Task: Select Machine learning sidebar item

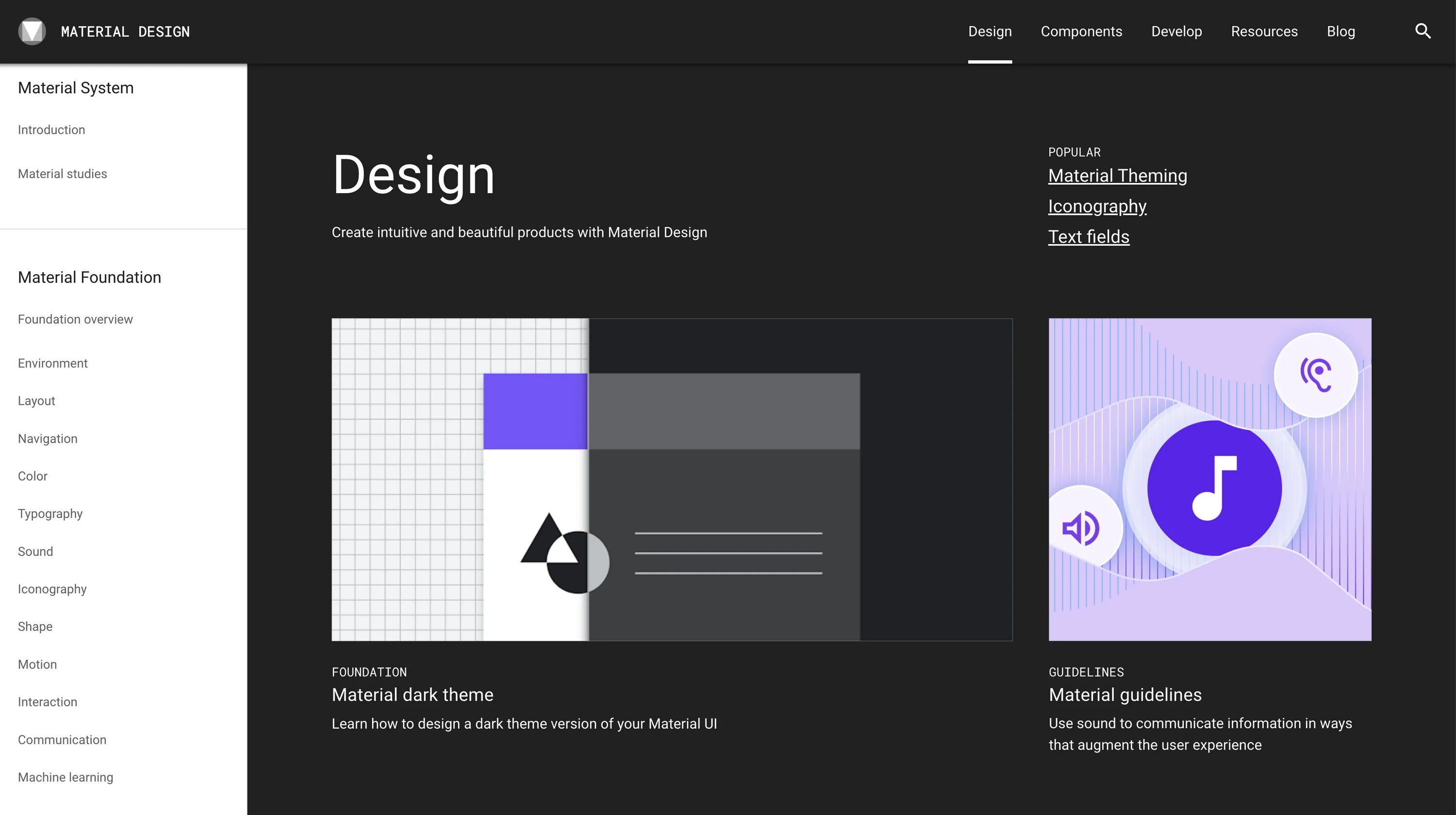Action: pyautogui.click(x=66, y=777)
